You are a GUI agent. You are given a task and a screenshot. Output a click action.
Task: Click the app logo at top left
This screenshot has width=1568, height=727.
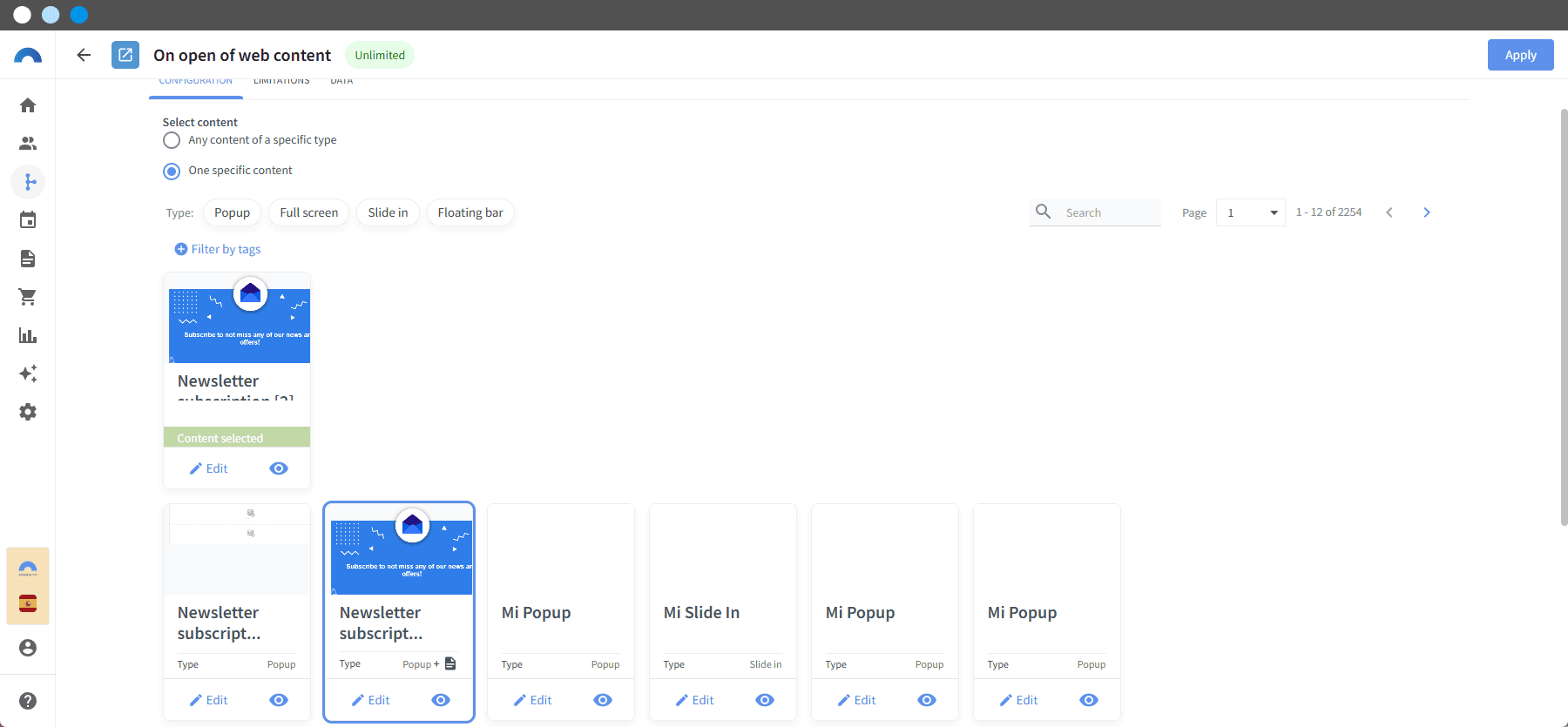click(28, 56)
